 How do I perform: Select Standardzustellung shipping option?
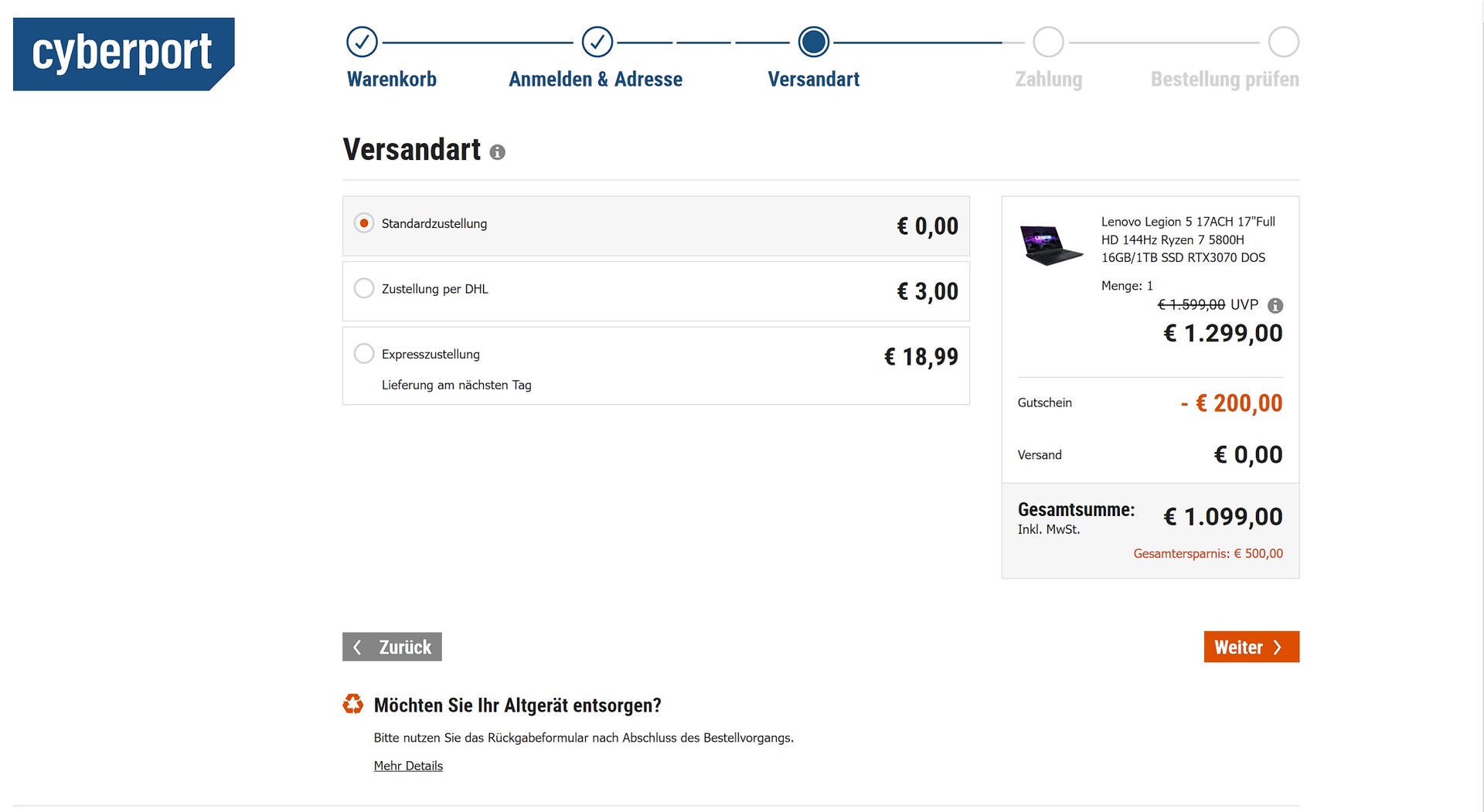[x=364, y=223]
